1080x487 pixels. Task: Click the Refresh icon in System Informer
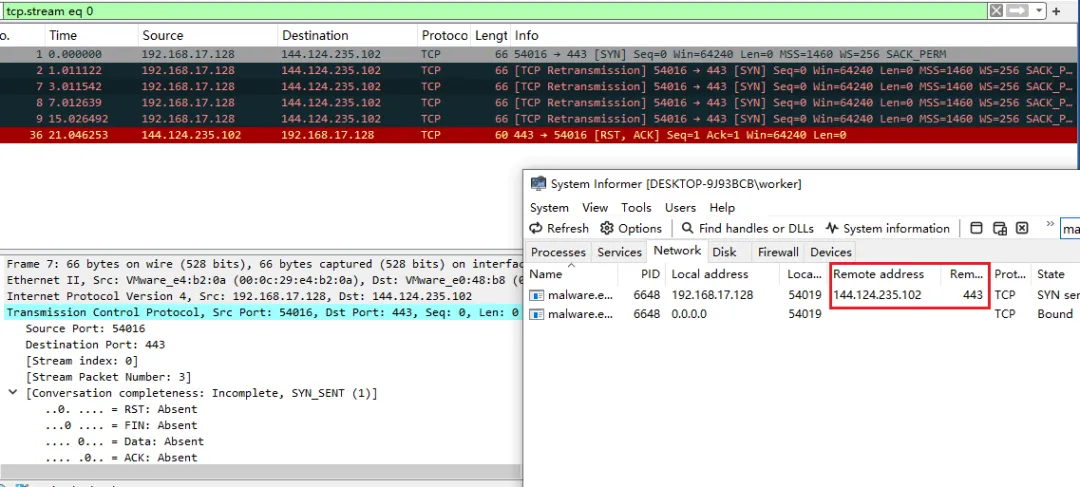coord(537,229)
